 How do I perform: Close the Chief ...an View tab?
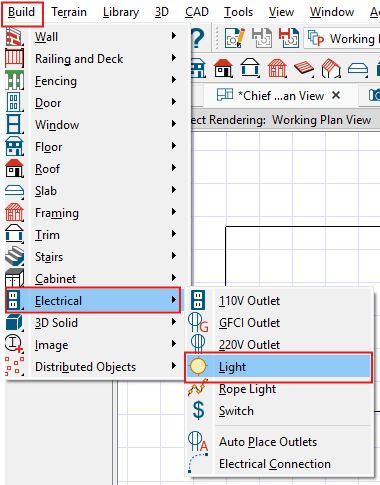click(336, 95)
